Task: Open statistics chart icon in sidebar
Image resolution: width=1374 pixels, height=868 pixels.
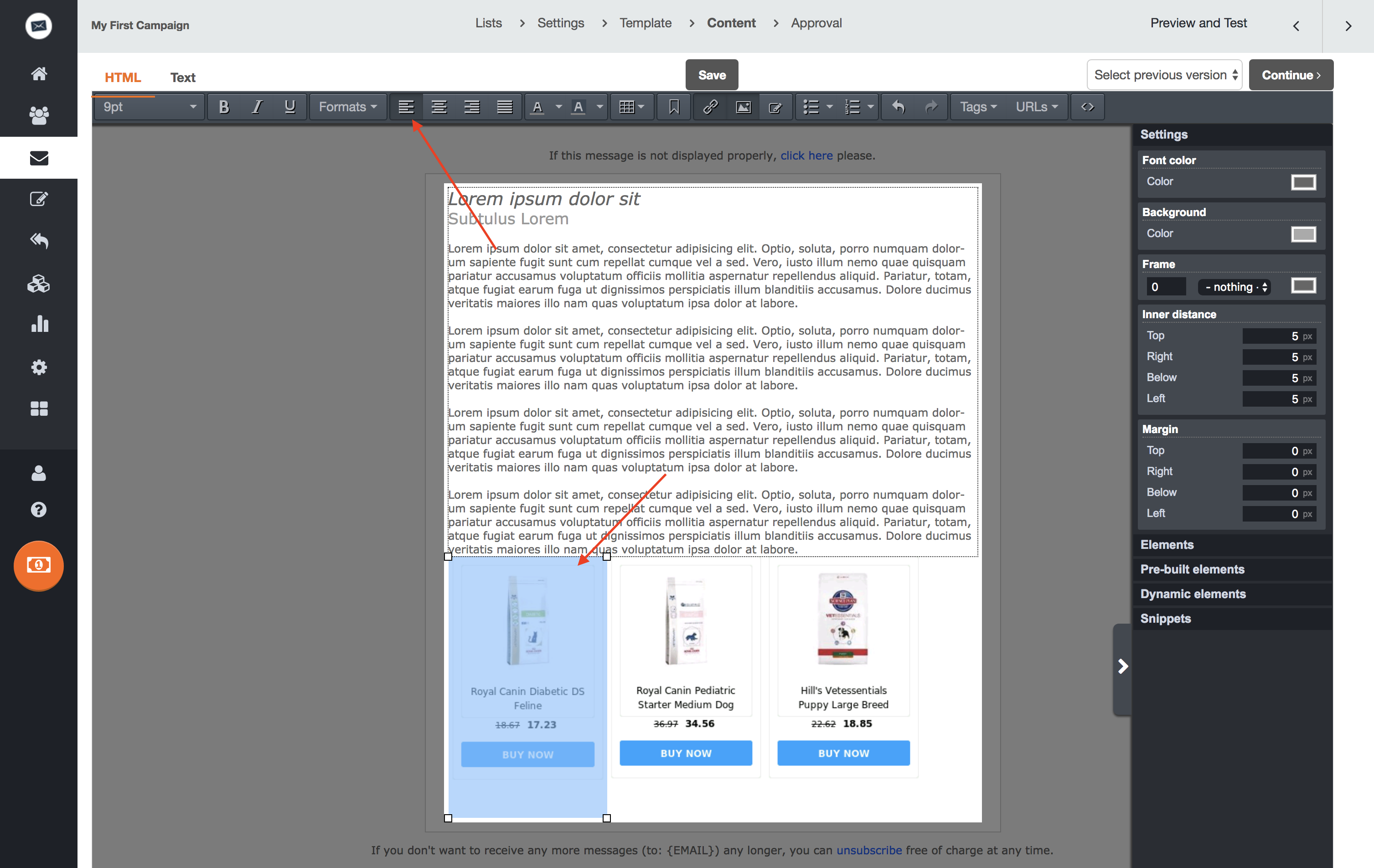Action: [39, 324]
